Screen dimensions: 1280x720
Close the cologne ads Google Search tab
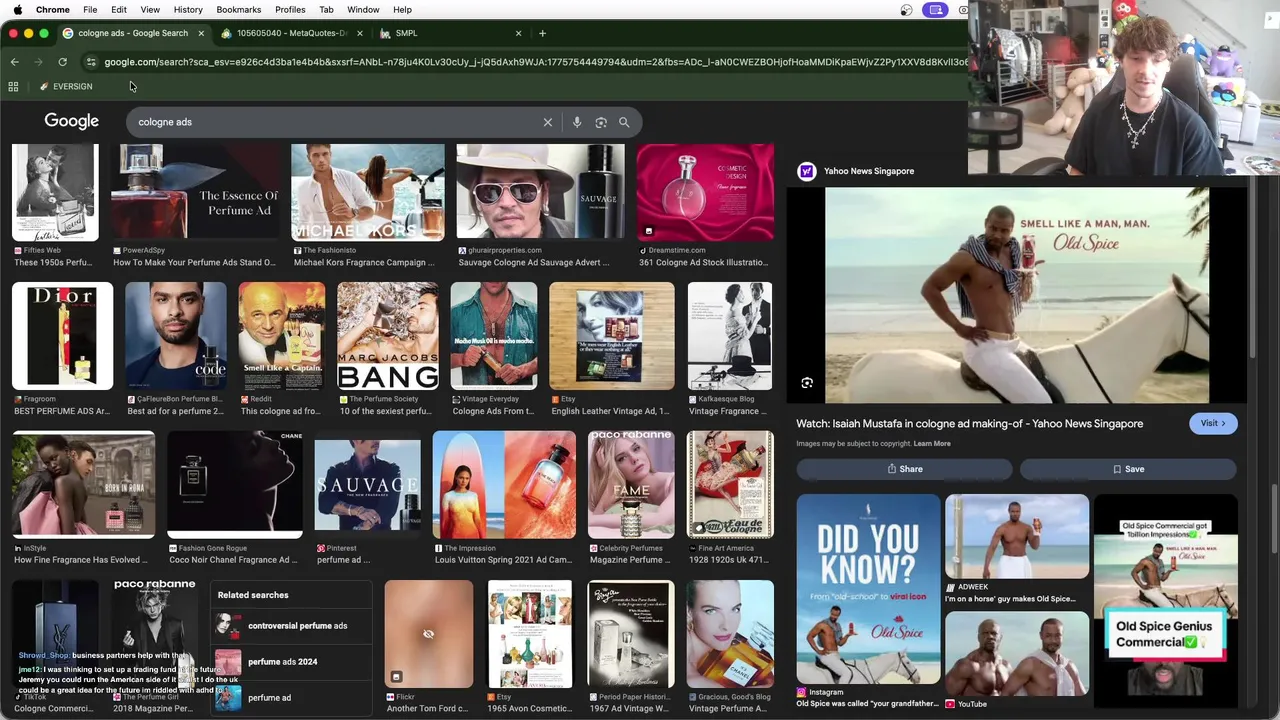click(x=201, y=33)
